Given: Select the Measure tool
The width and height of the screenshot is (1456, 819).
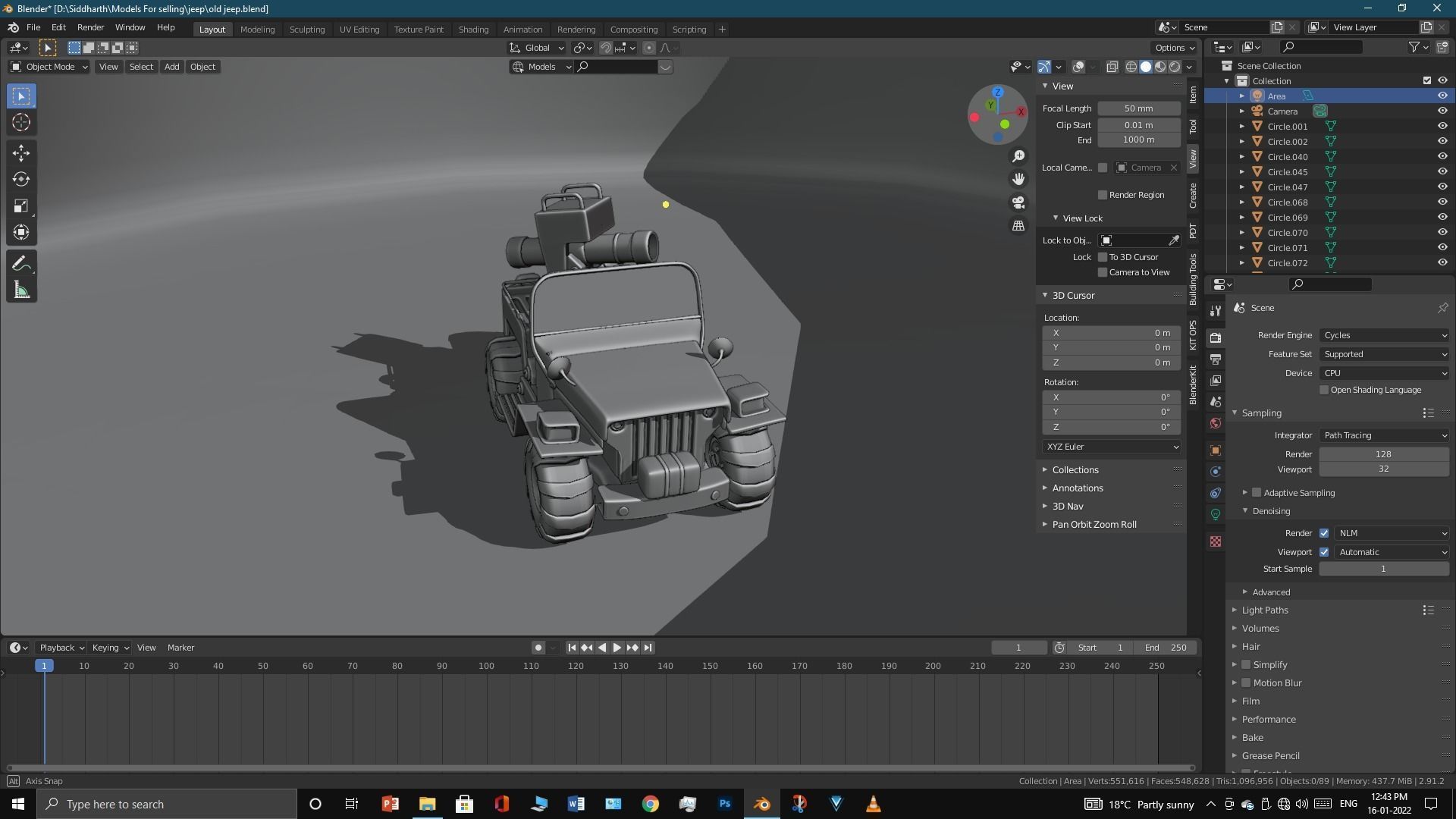Looking at the screenshot, I should [21, 290].
